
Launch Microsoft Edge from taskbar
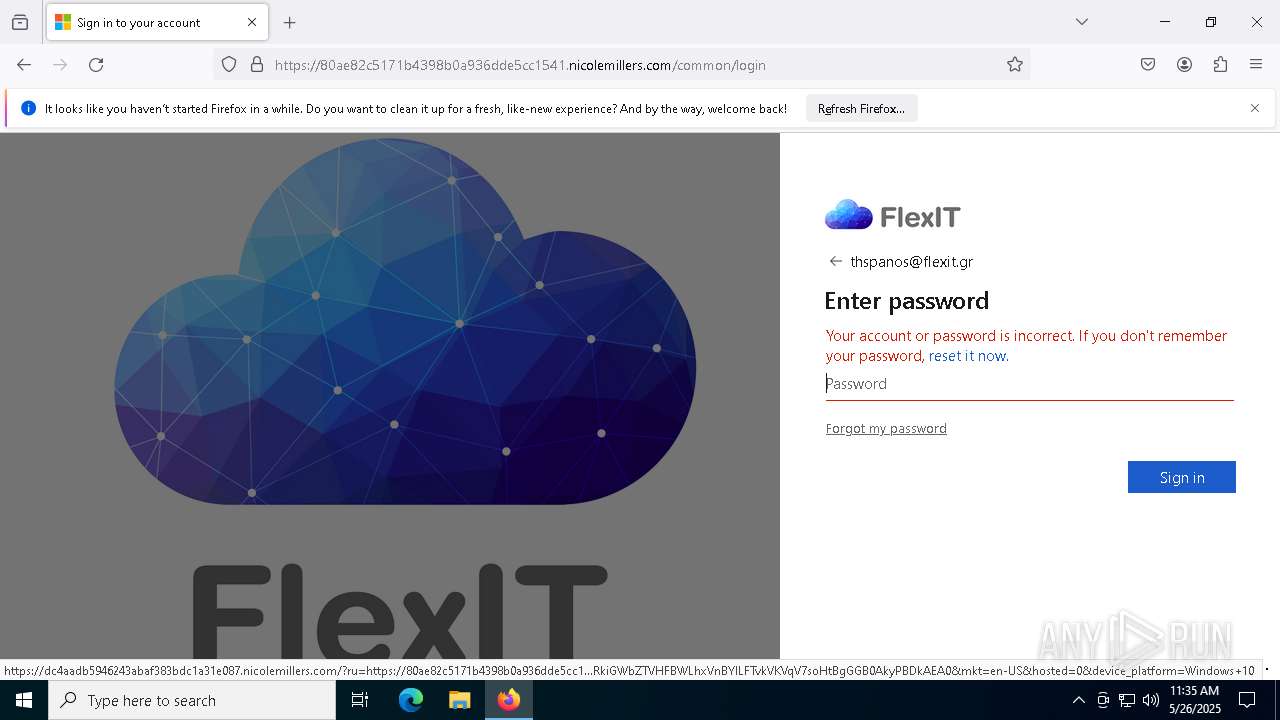click(x=411, y=700)
